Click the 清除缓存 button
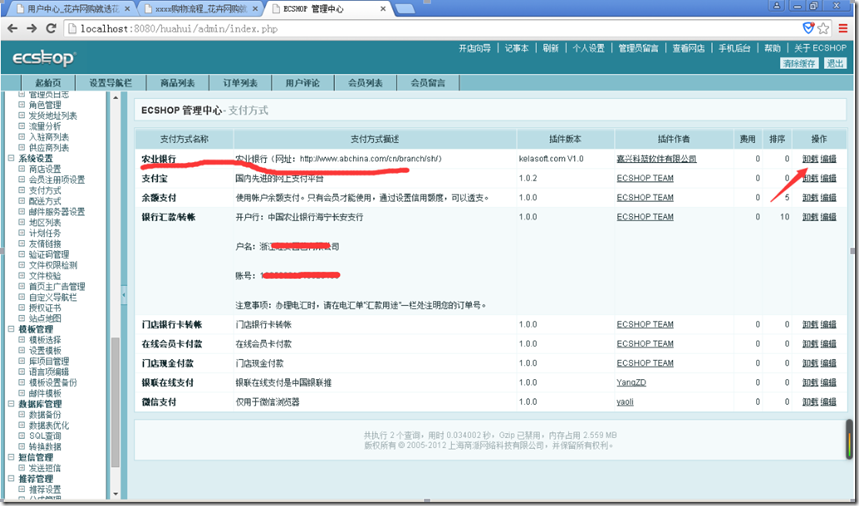 tap(799, 64)
